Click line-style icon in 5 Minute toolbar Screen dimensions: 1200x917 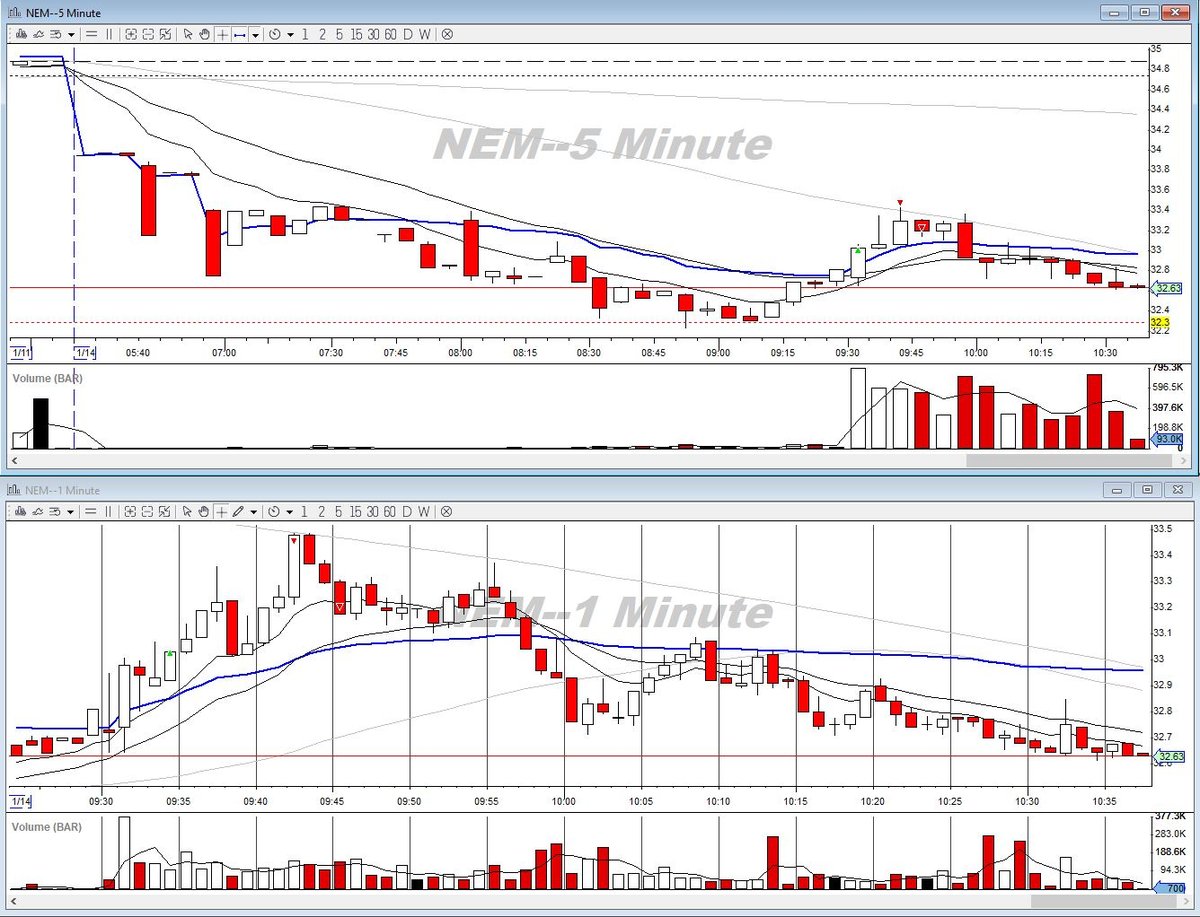[x=39, y=34]
